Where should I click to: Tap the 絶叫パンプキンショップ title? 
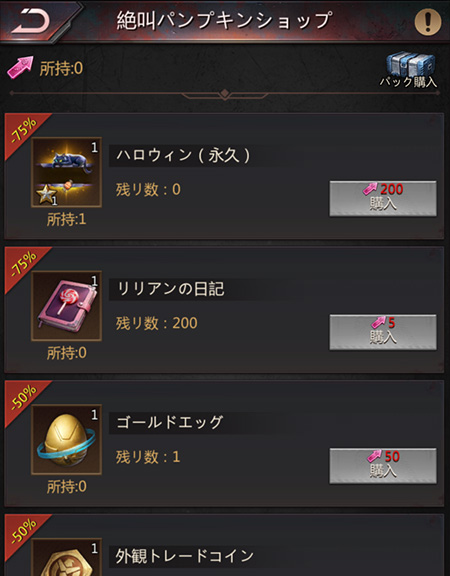[224, 20]
